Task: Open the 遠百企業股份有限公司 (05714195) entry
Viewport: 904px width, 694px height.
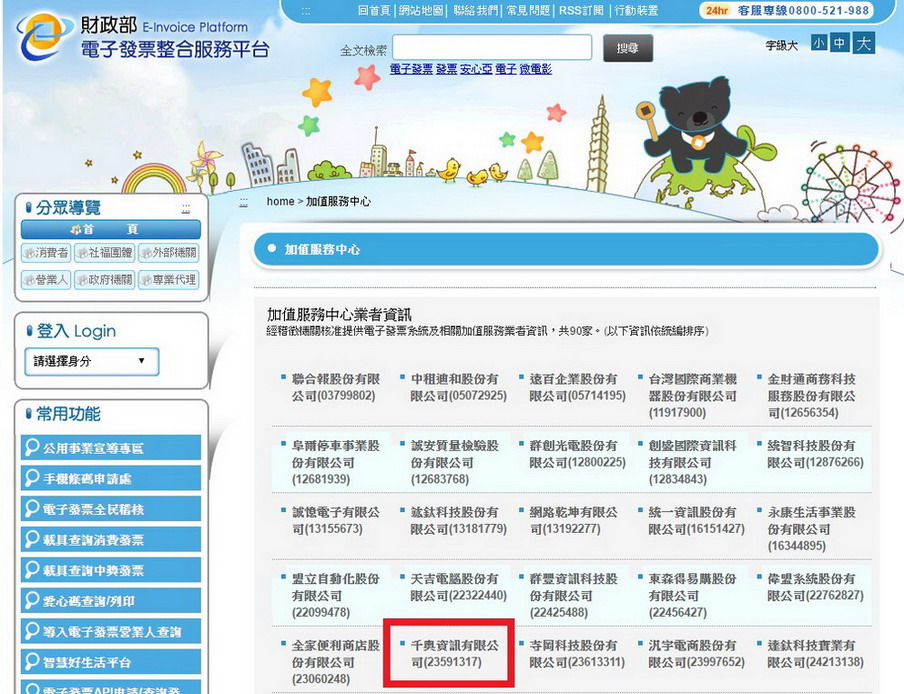Action: click(x=577, y=387)
